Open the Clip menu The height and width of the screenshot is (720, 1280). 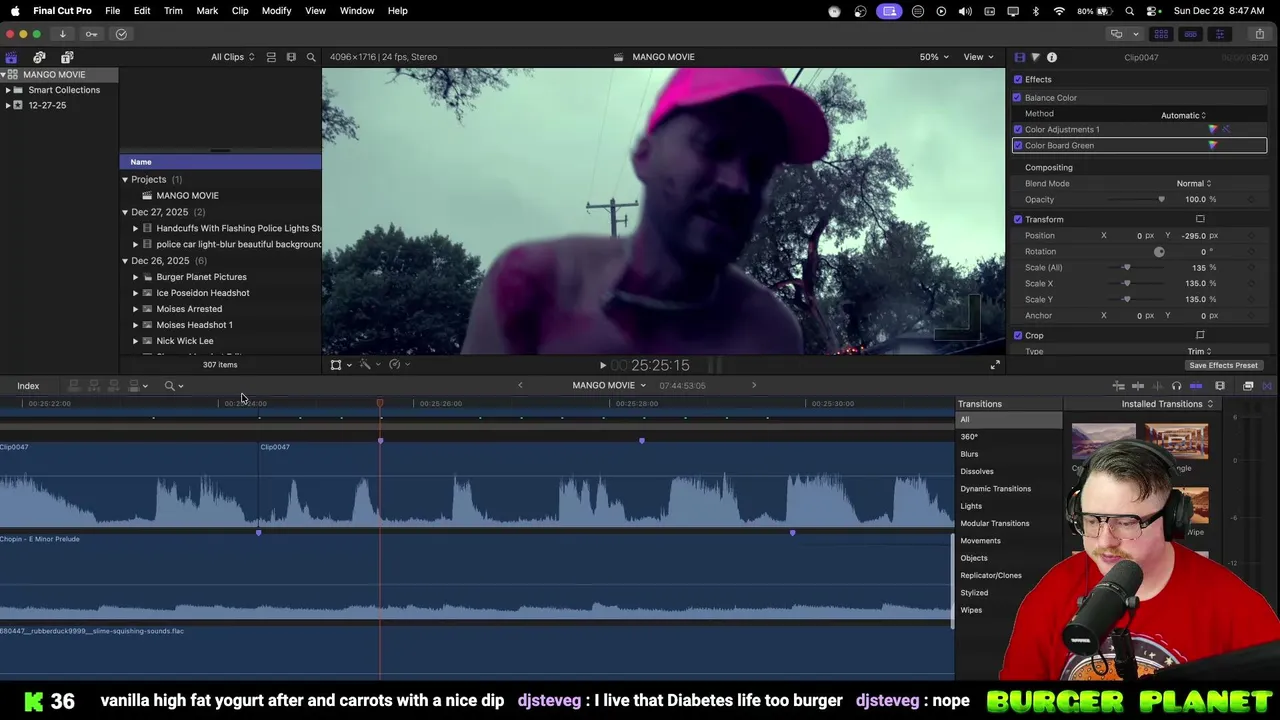[240, 10]
